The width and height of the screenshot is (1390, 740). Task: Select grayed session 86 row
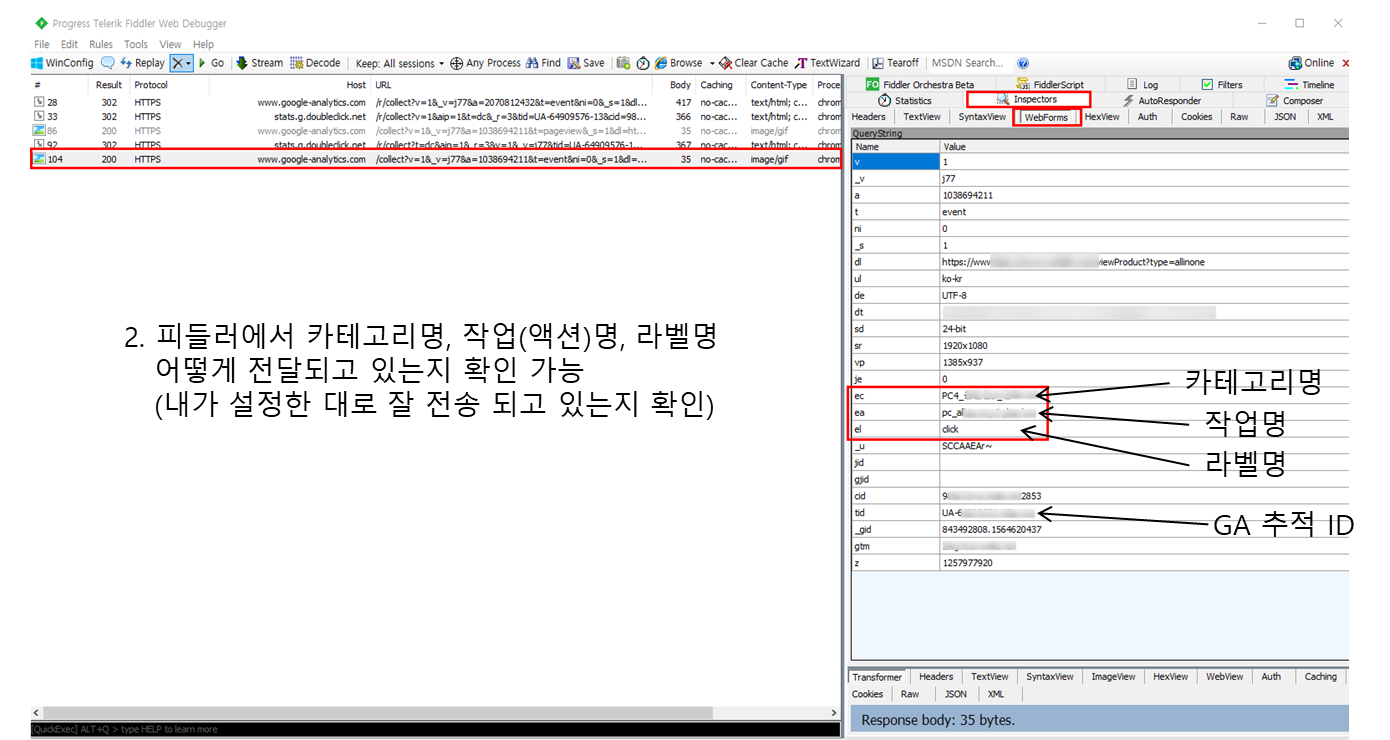(x=435, y=131)
